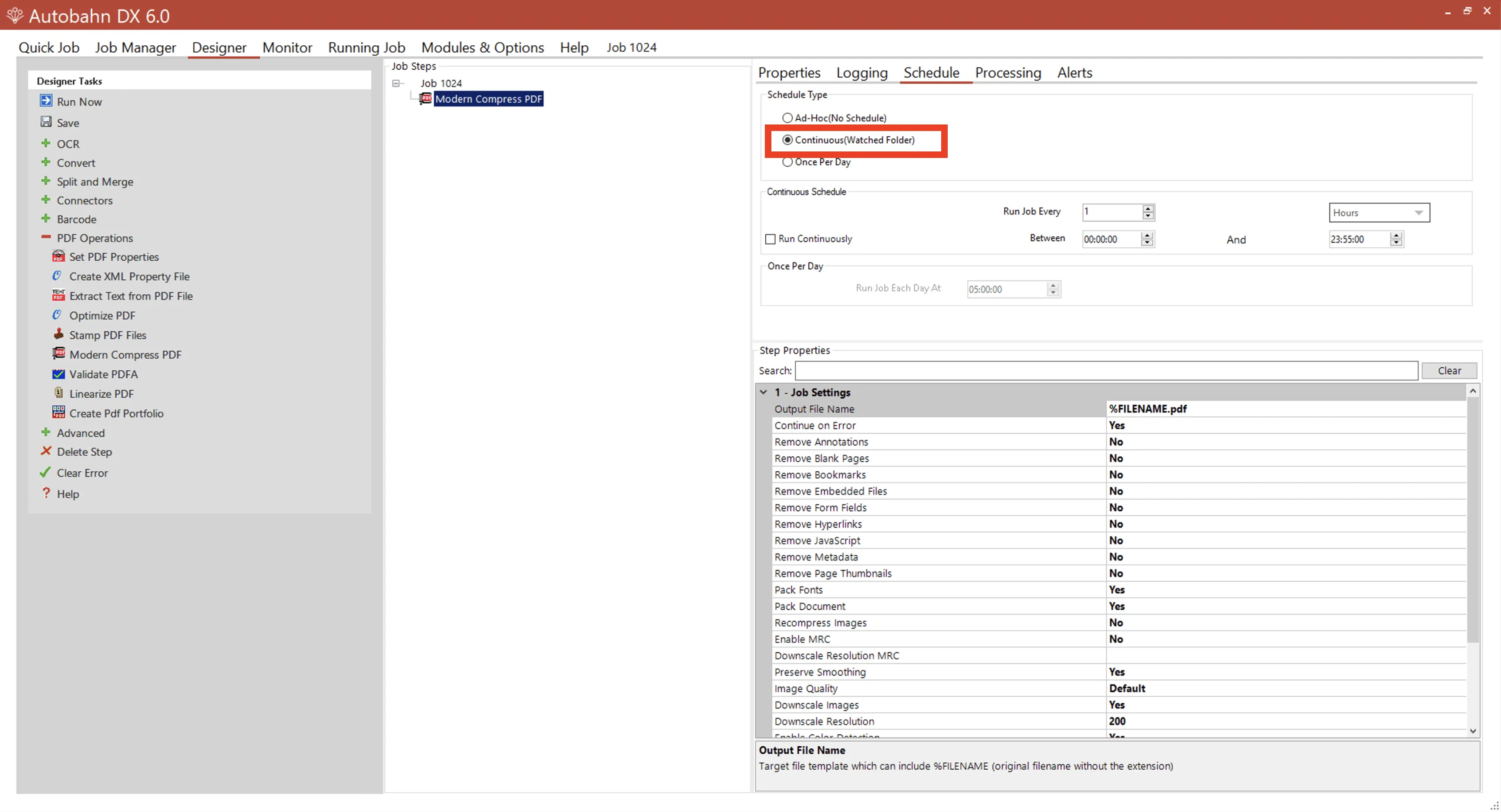This screenshot has height=812, width=1501.
Task: Click the question mark Help icon
Action: [46, 493]
